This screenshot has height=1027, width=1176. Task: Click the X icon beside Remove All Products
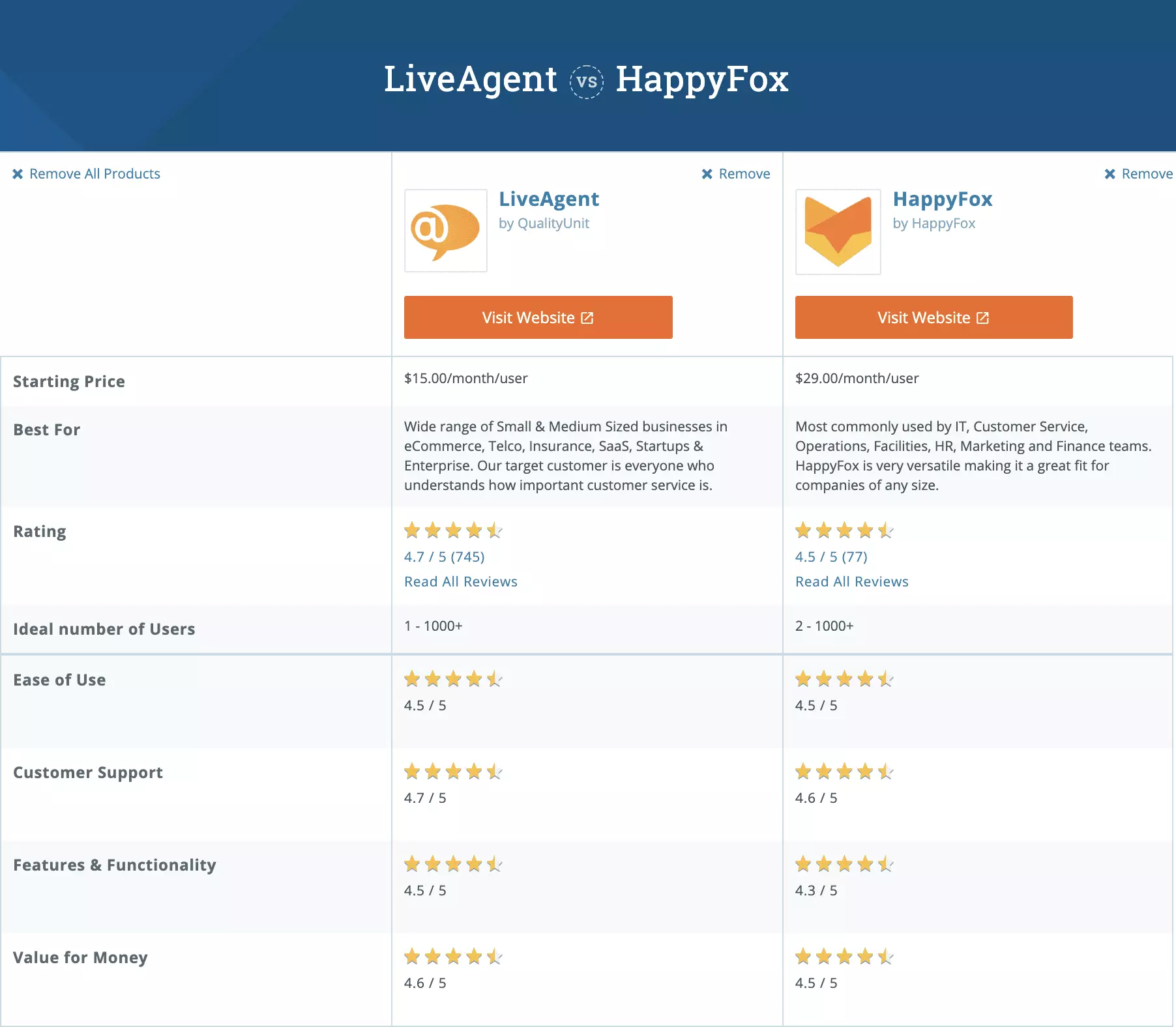point(18,173)
